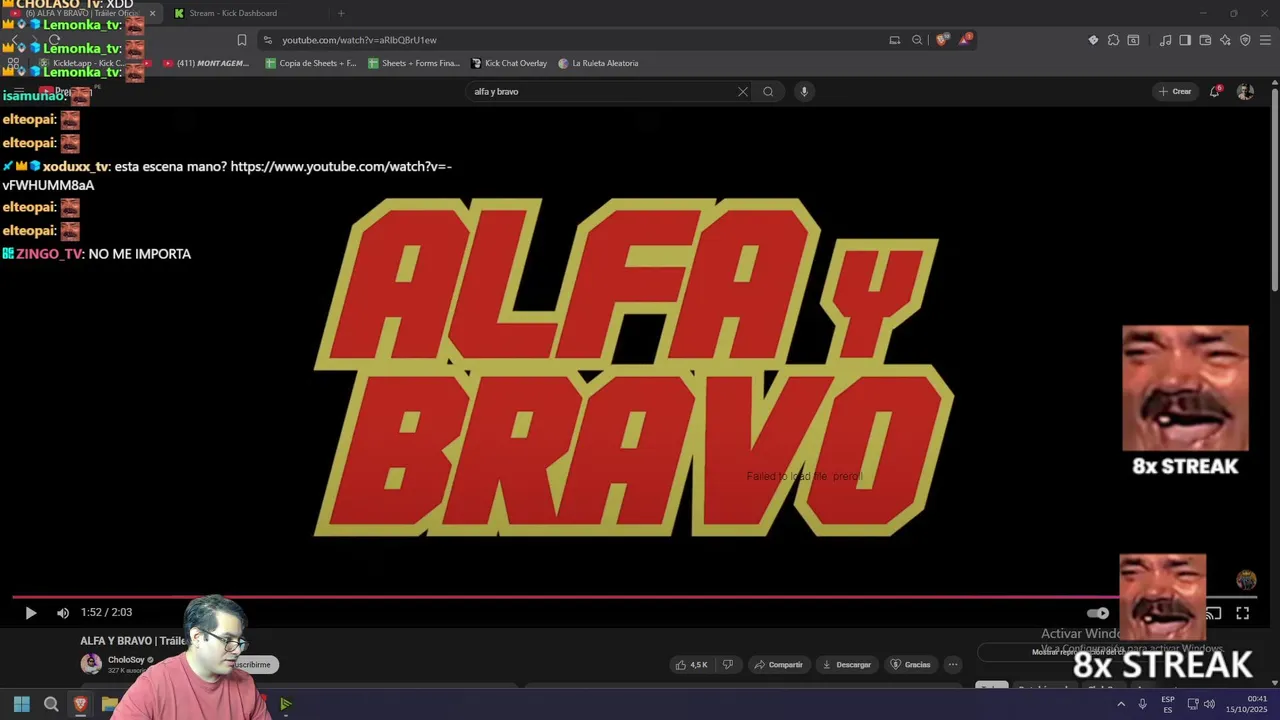Bookmark this page with bookmark icon

(x=241, y=40)
